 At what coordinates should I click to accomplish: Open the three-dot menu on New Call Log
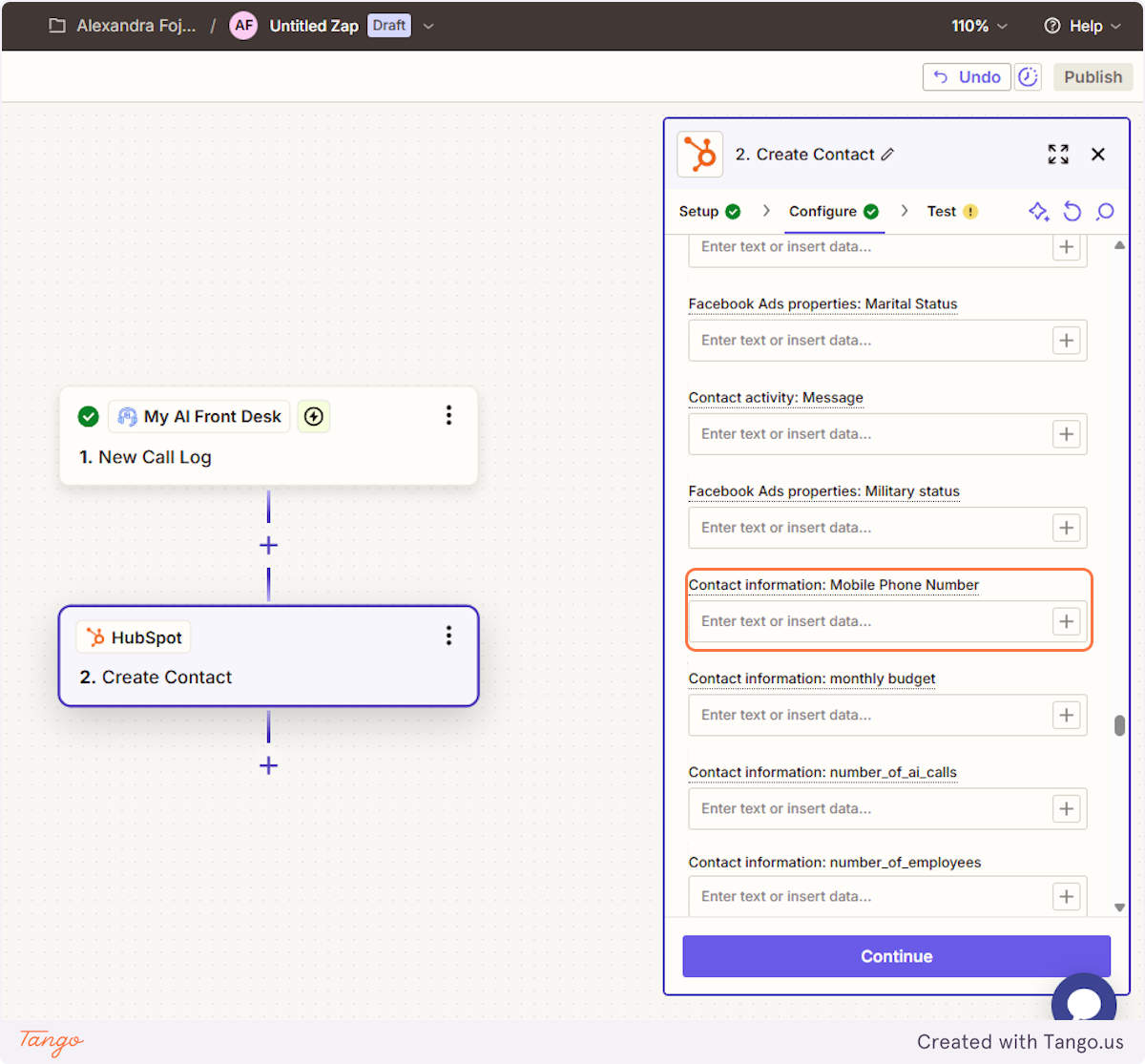pyautogui.click(x=448, y=415)
